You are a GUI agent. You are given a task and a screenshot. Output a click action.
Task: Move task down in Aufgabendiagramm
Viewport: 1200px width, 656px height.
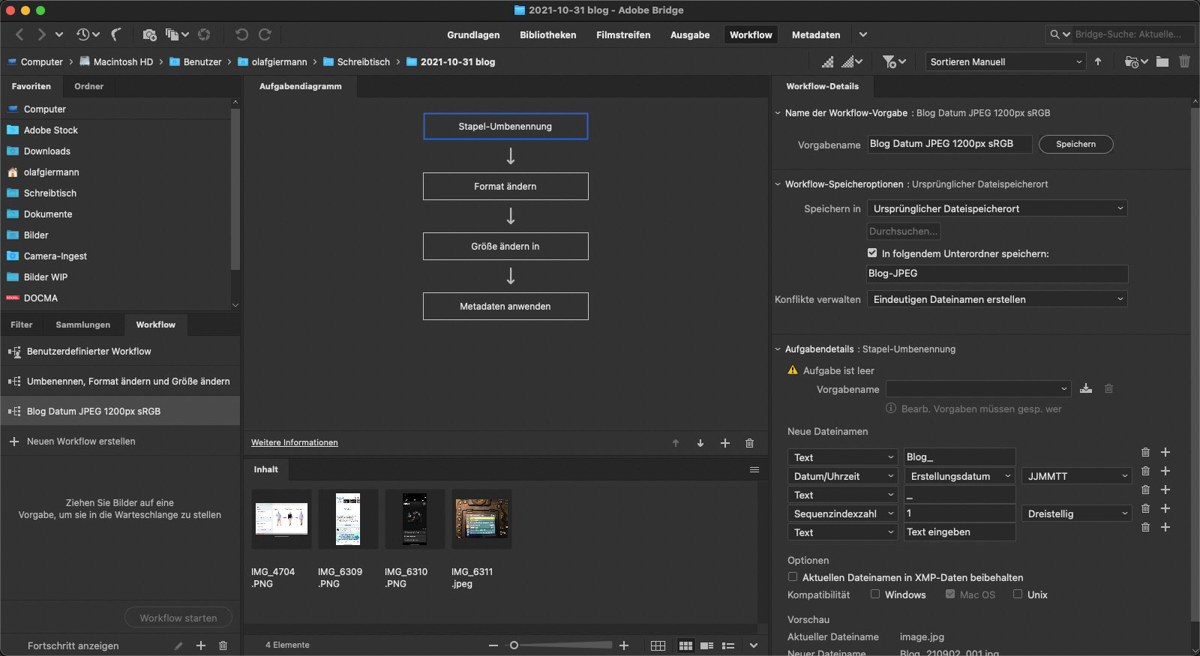click(x=700, y=443)
